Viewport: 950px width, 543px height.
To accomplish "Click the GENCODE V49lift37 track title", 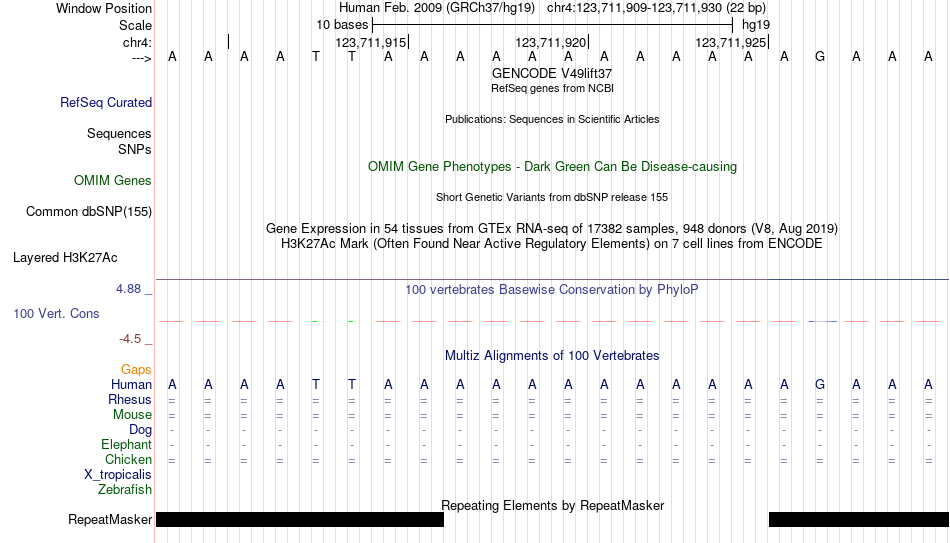I will coord(552,73).
